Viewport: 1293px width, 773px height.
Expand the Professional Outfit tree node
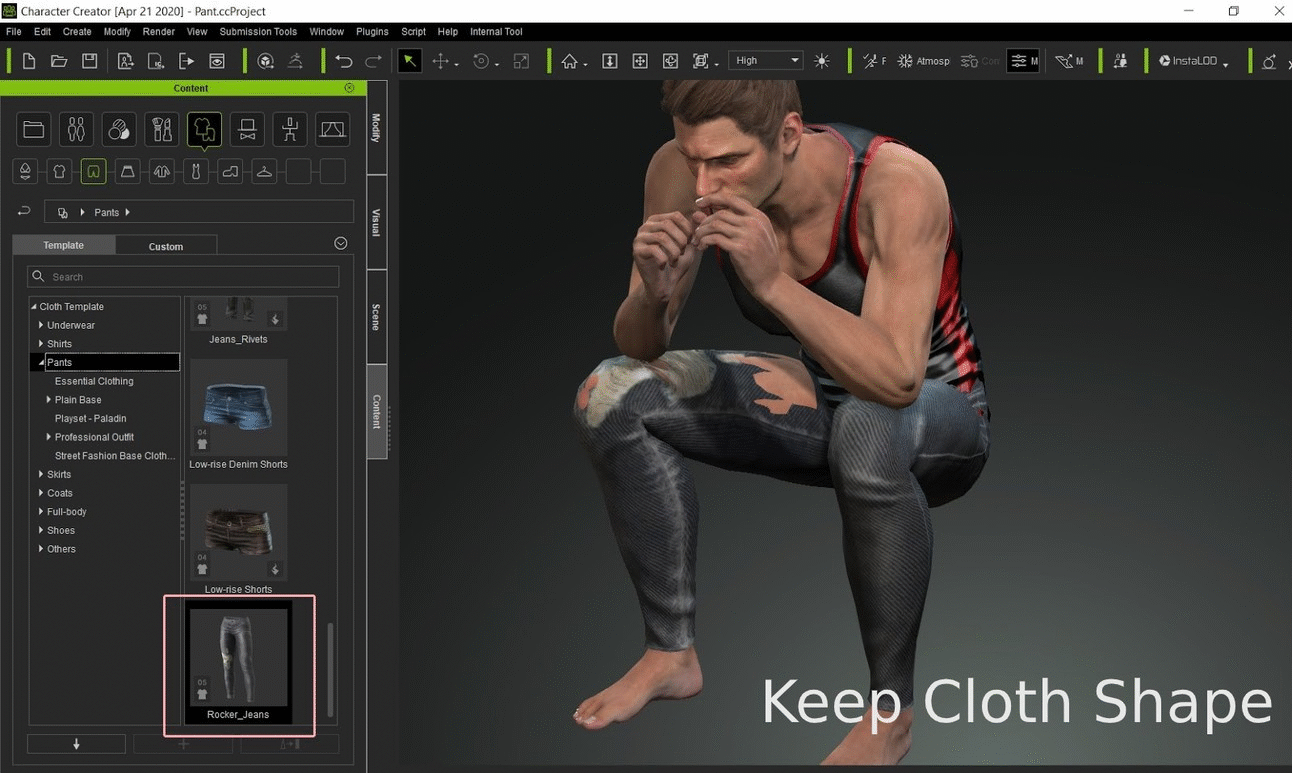[49, 437]
